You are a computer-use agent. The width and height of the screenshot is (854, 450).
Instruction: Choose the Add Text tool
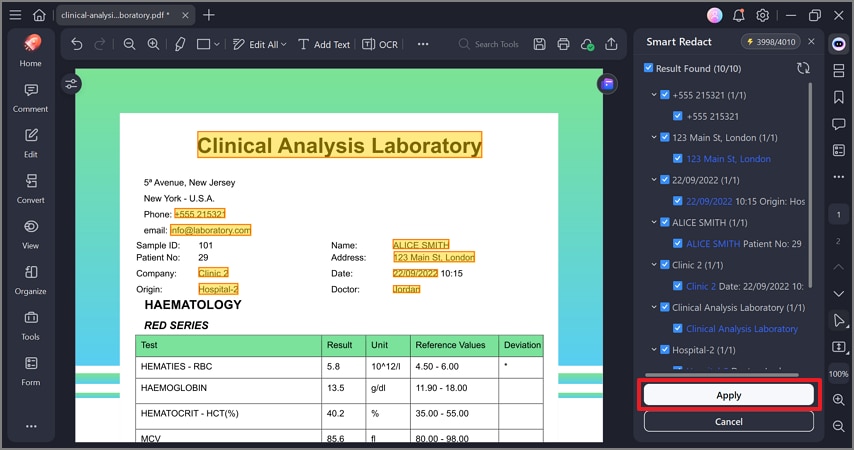324,45
